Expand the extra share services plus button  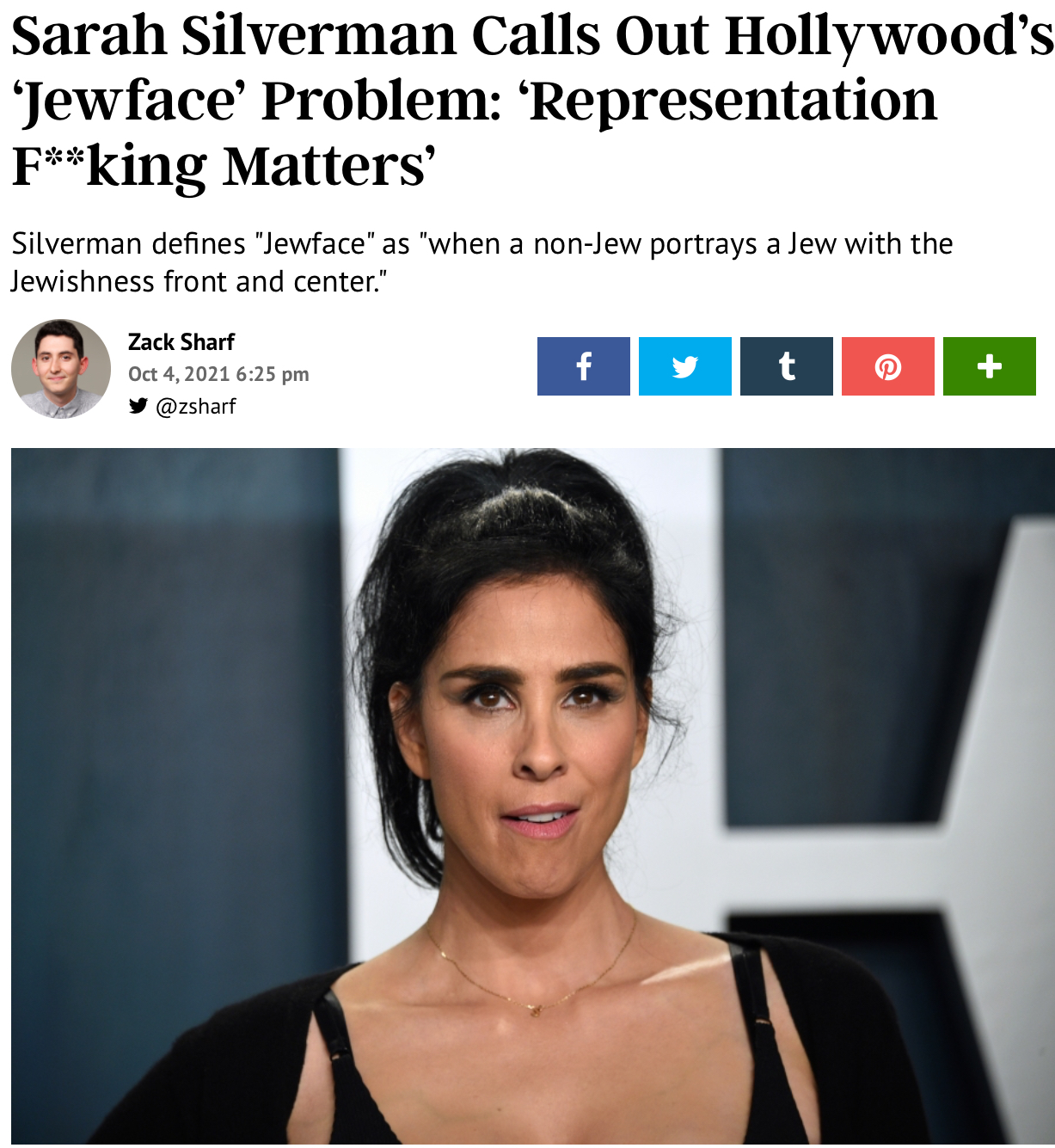click(x=990, y=366)
